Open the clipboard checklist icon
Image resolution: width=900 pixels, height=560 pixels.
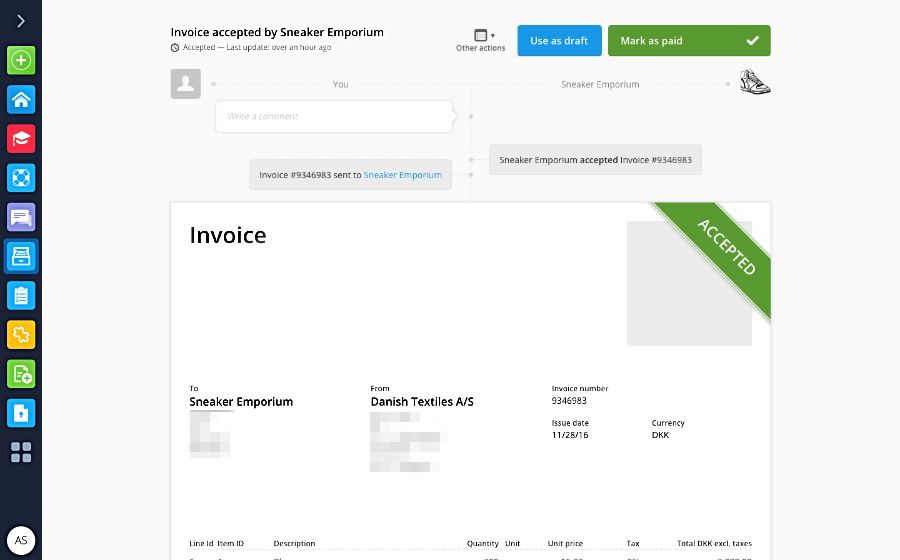tap(21, 295)
